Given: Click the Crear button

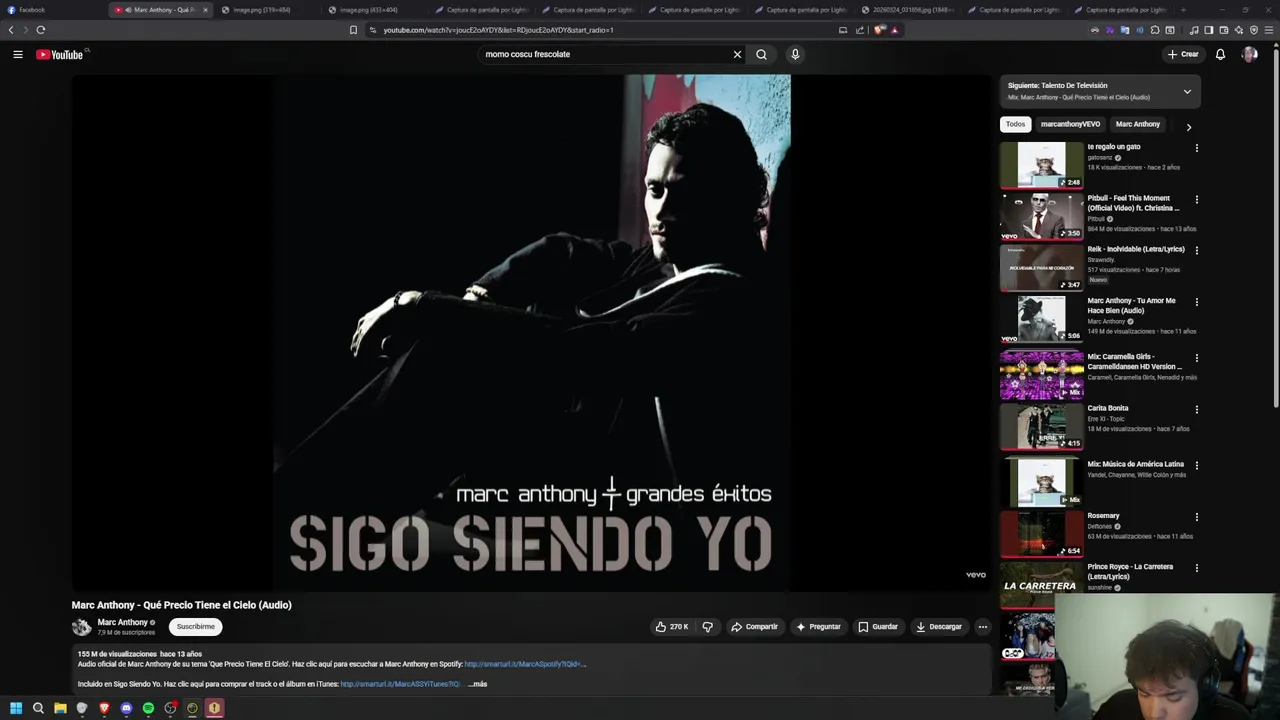Looking at the screenshot, I should tap(1183, 54).
